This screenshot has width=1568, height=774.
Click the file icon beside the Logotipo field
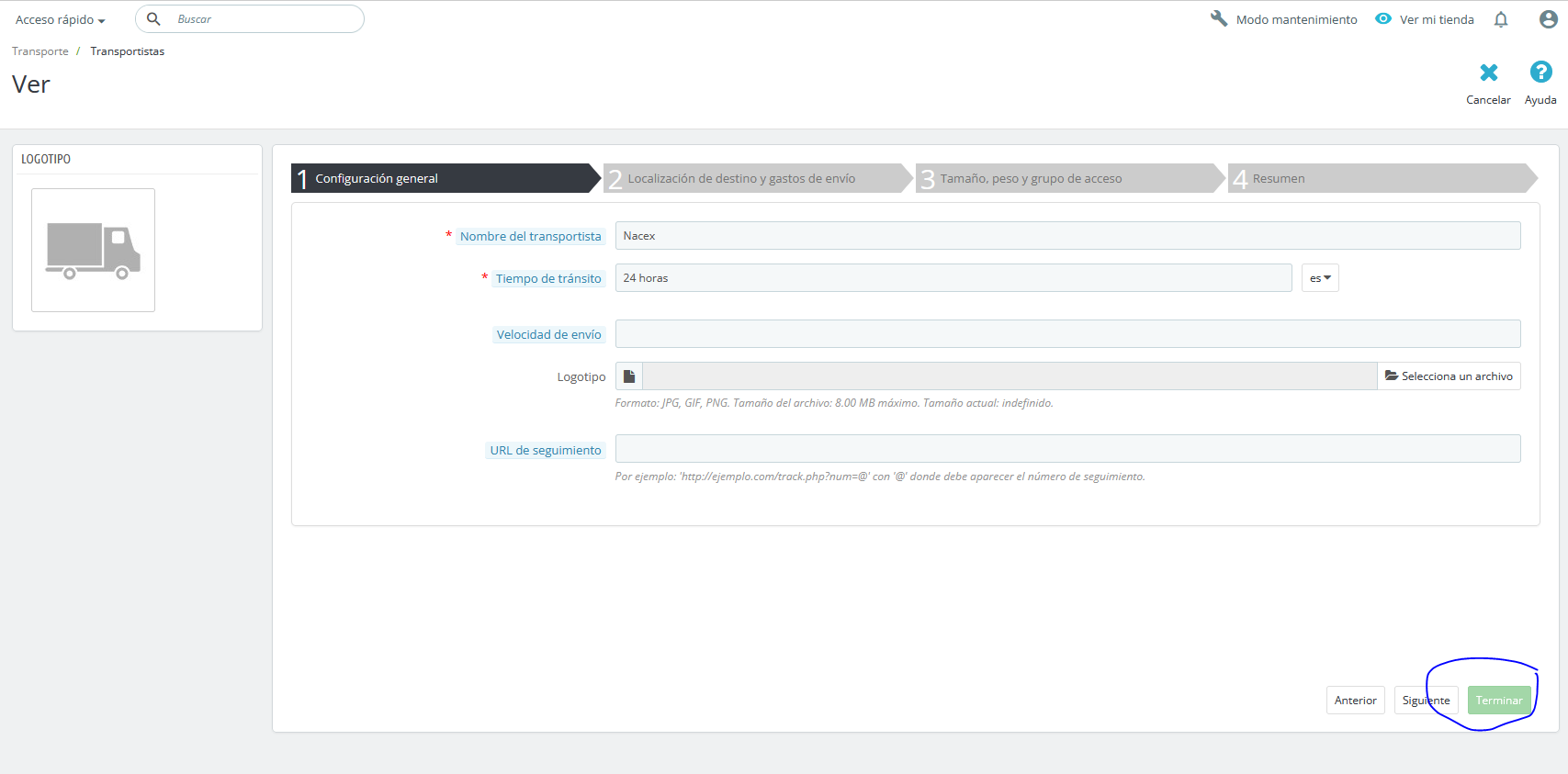tap(629, 376)
